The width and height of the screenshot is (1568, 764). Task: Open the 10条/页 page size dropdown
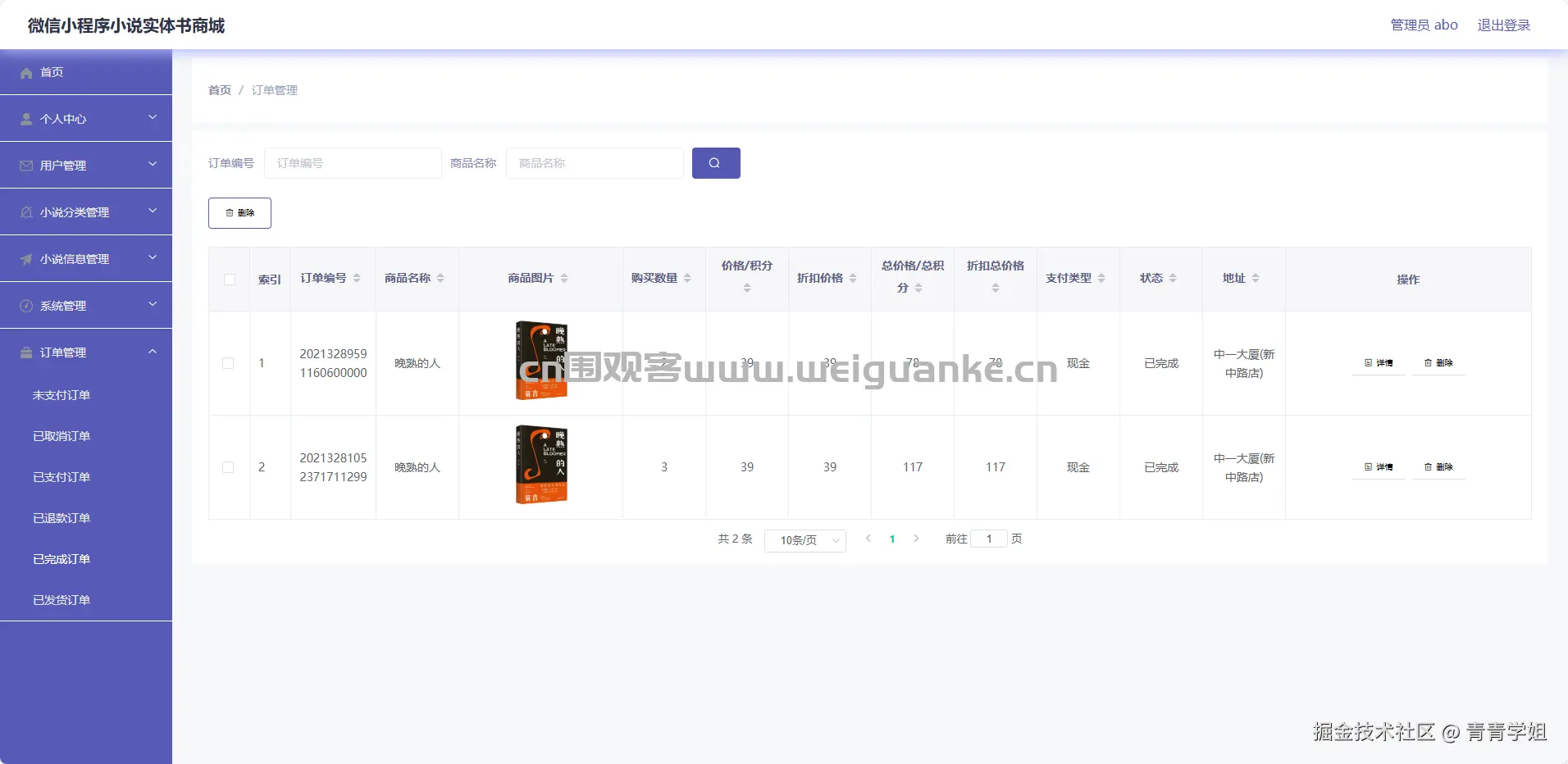[805, 540]
